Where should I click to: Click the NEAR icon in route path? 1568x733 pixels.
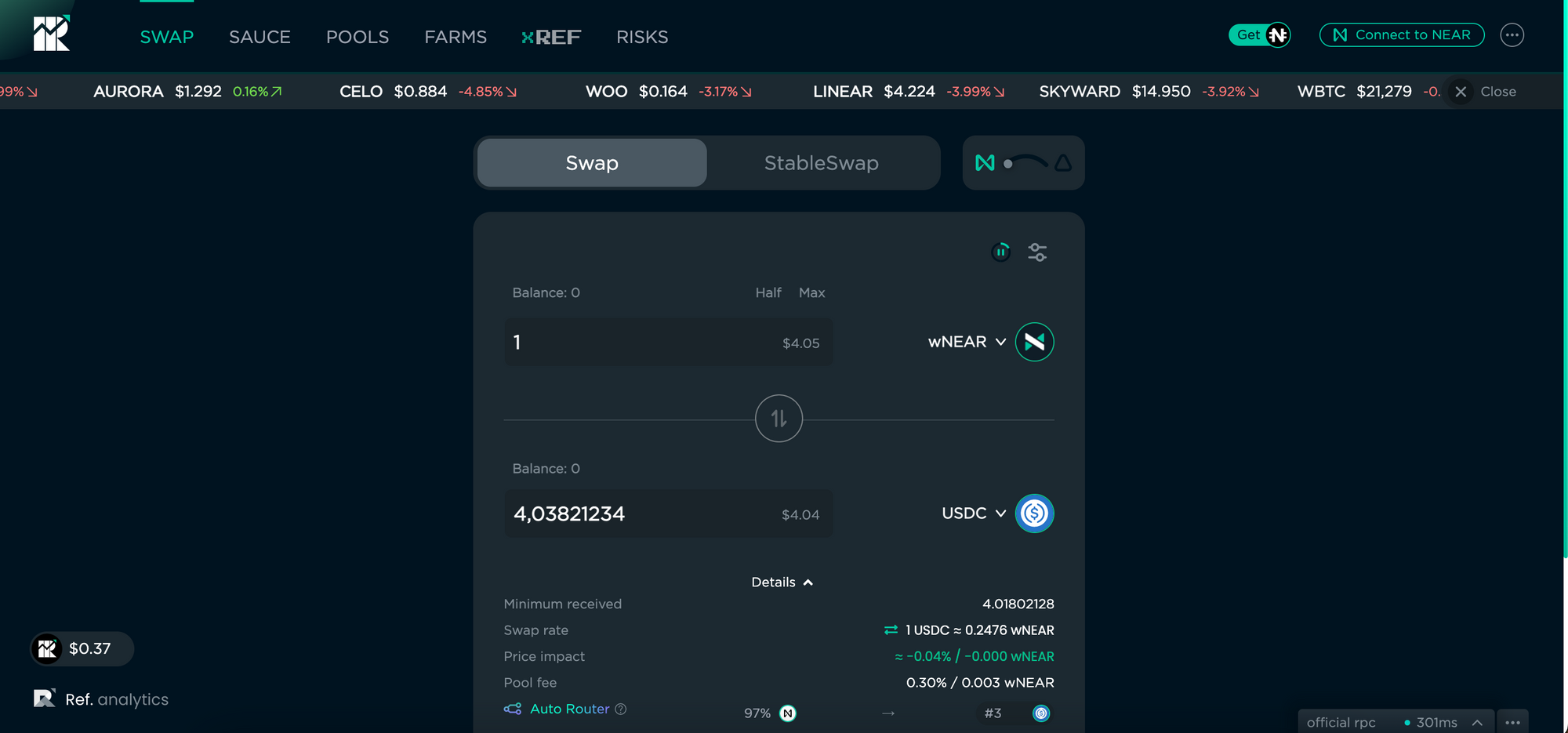coord(788,713)
